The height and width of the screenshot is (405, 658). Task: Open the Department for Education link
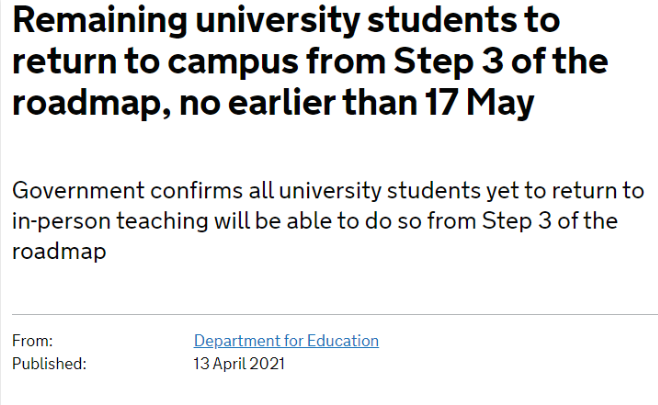tap(286, 341)
